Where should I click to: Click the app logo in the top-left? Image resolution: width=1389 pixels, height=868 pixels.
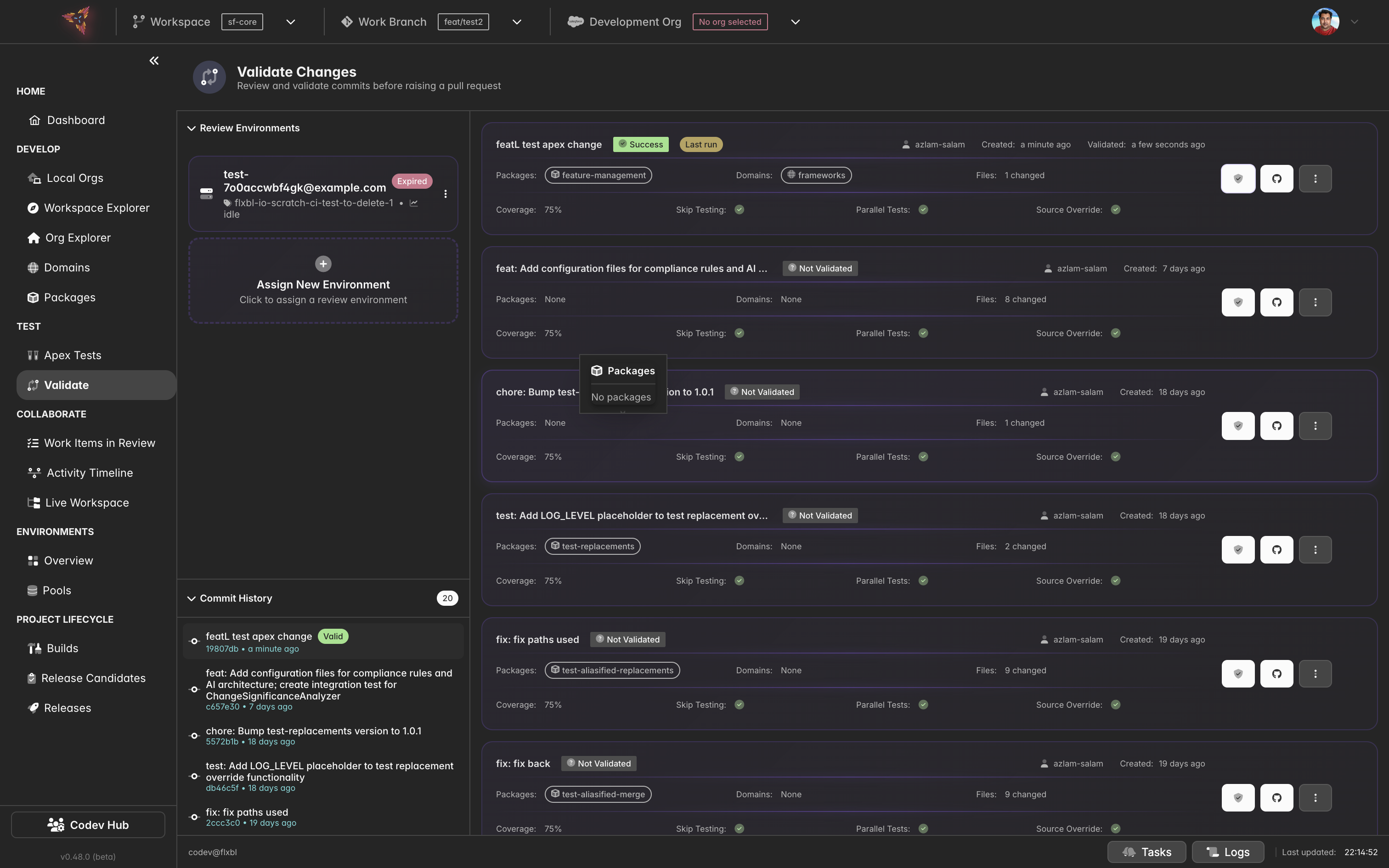click(x=77, y=21)
